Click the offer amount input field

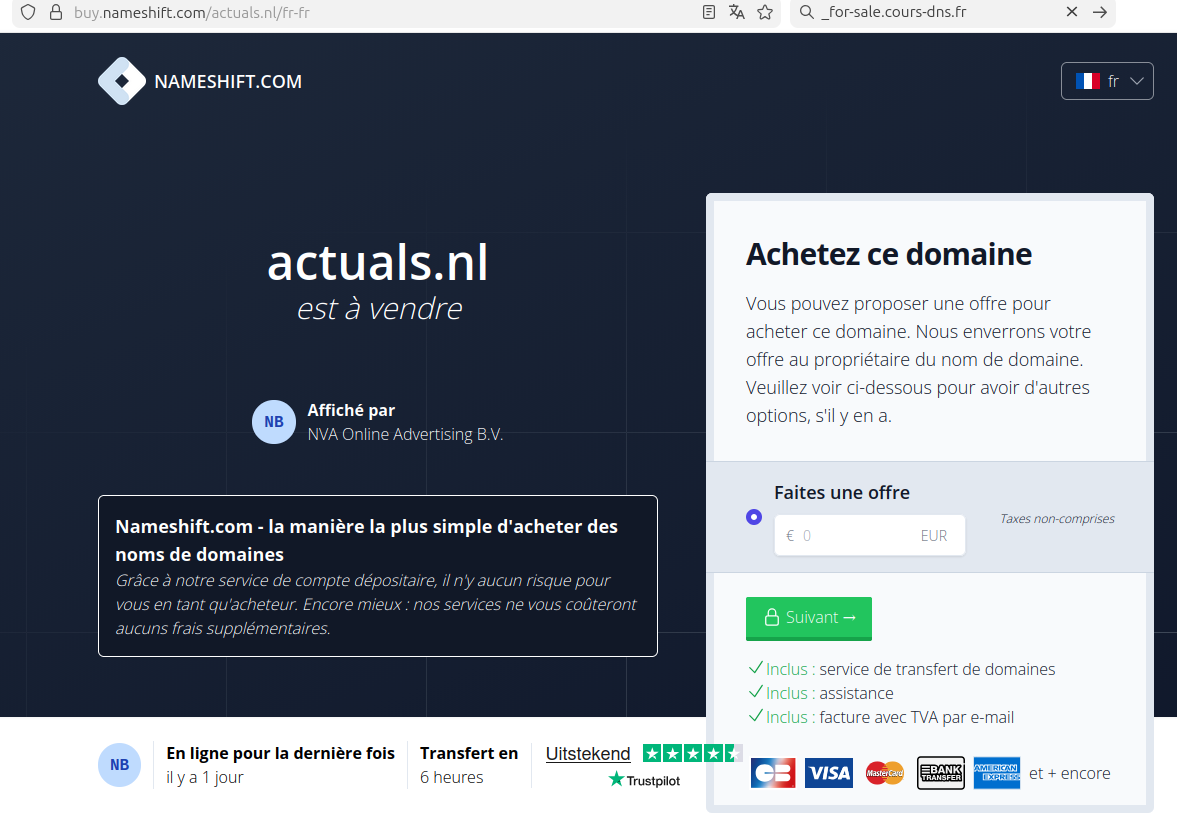click(869, 535)
